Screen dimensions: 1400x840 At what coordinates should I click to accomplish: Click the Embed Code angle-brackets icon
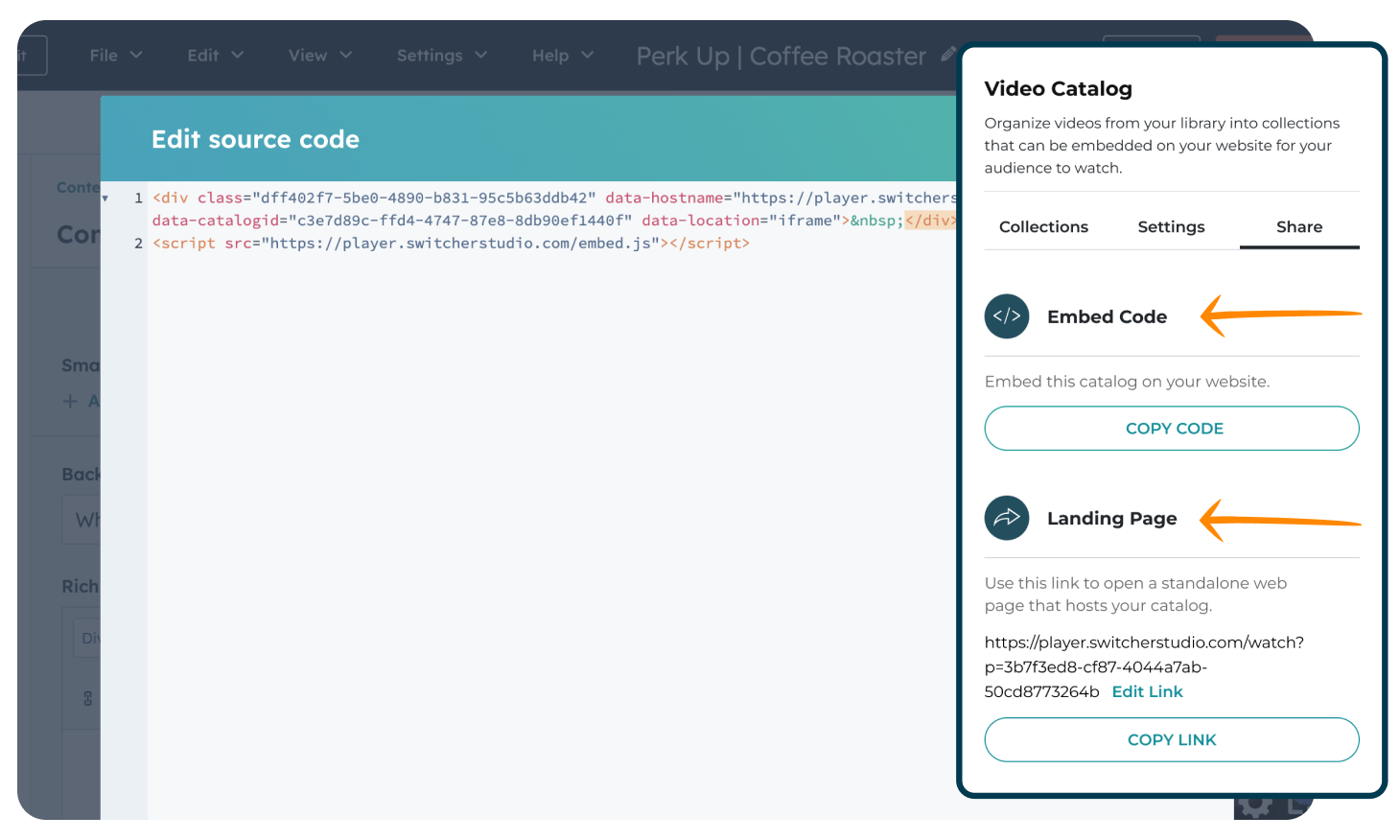click(x=1006, y=316)
